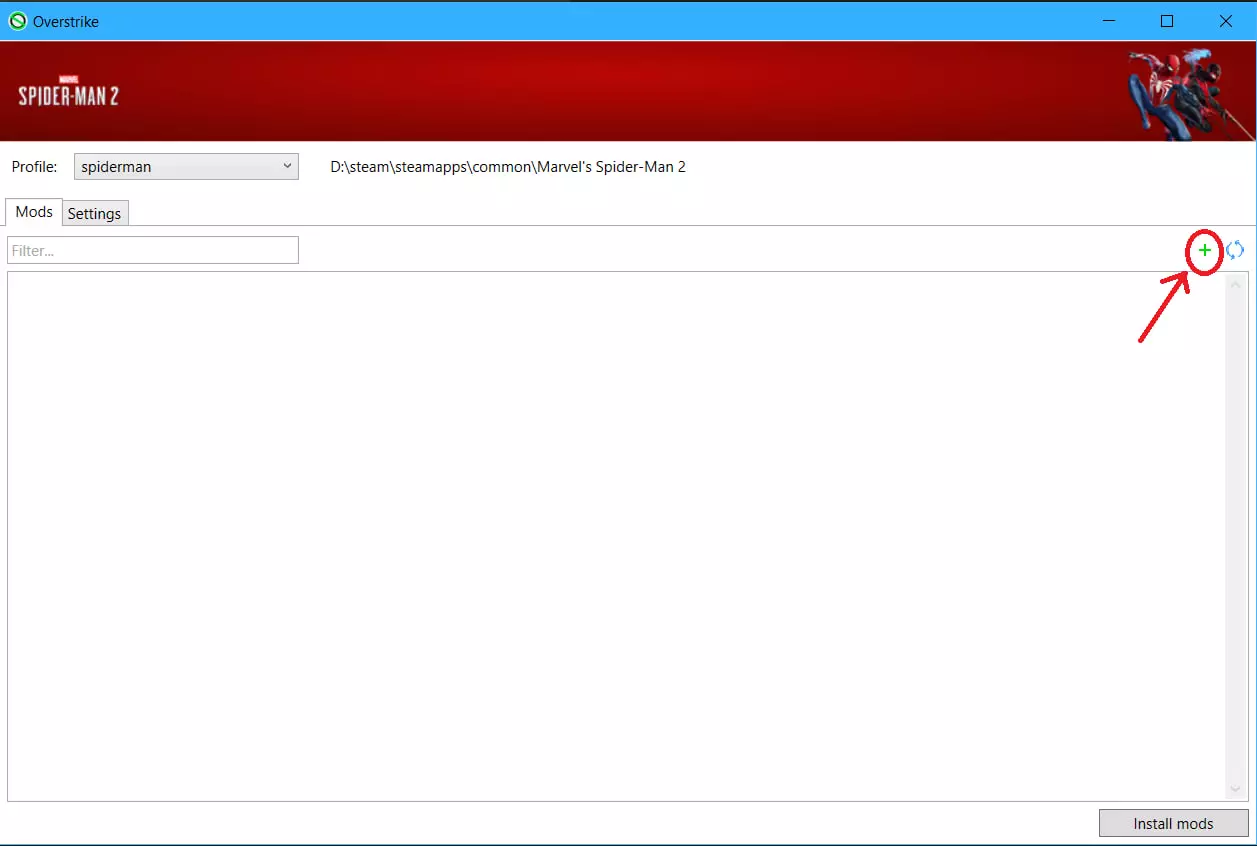1257x847 pixels.
Task: Click the mod list scrollbar up arrow
Action: [x=1235, y=284]
